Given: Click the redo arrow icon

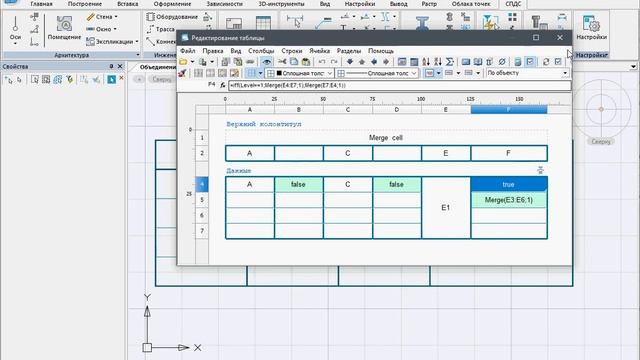Looking at the screenshot, I should (334, 62).
